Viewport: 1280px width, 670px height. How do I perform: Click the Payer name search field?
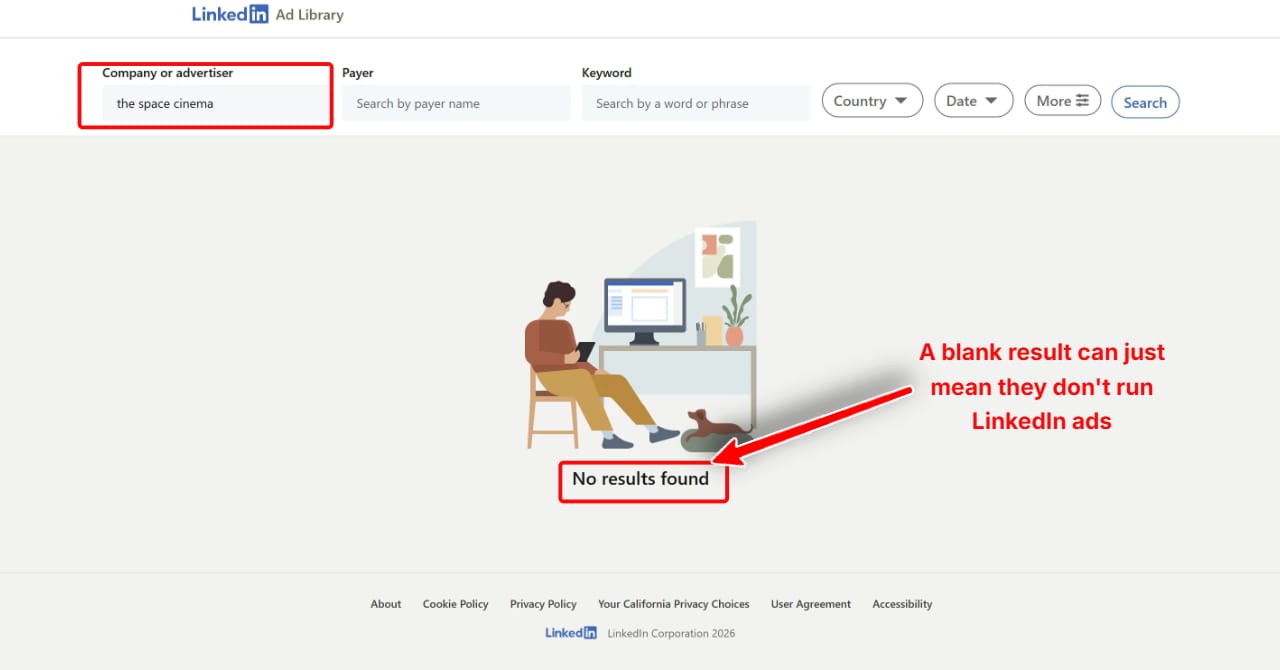456,103
